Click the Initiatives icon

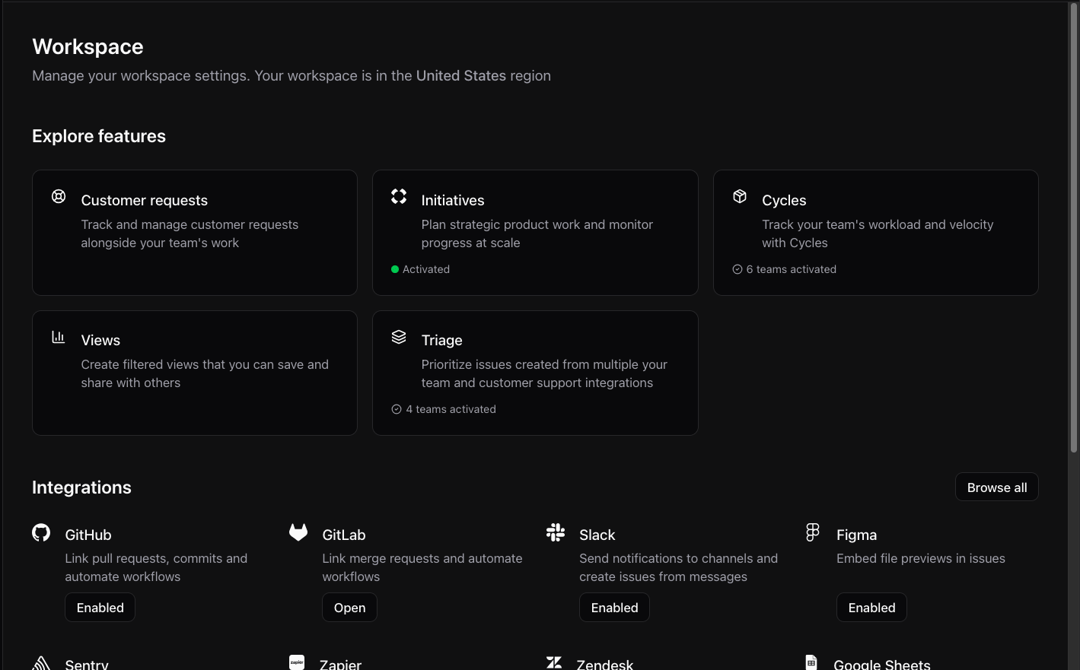[x=399, y=197]
